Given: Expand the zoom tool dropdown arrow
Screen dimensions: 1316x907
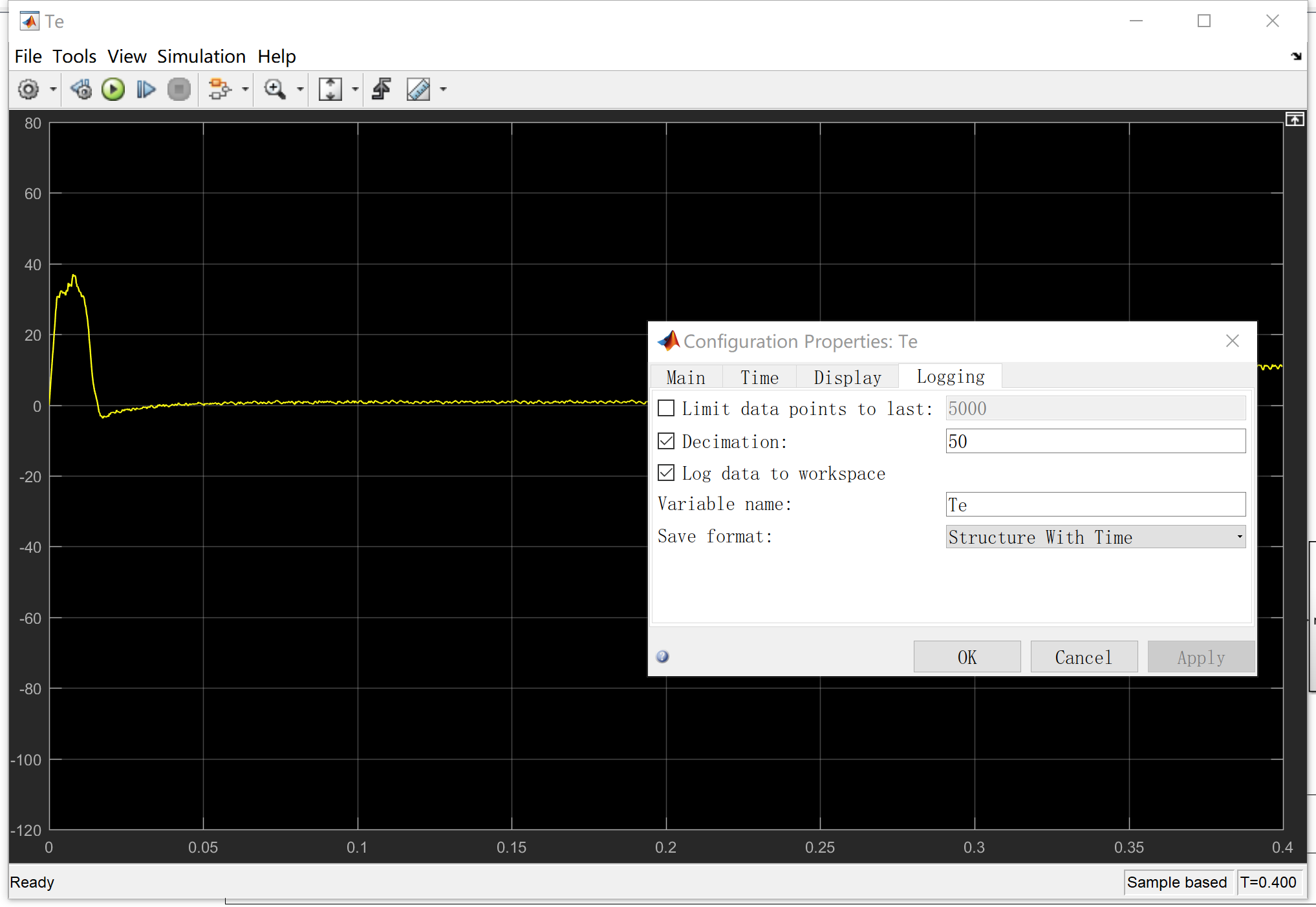Looking at the screenshot, I should tap(299, 89).
